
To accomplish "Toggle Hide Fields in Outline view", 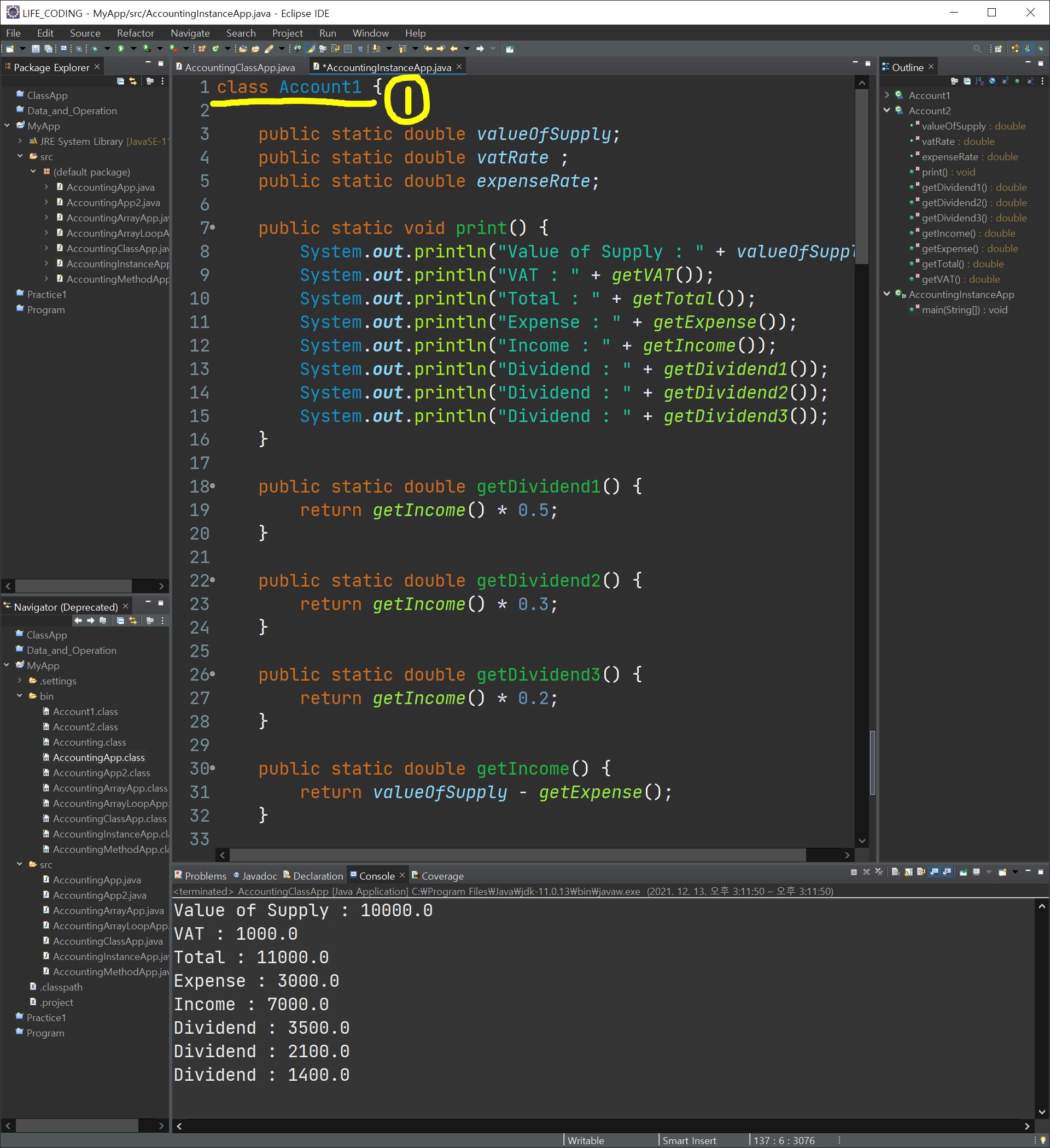I will tap(993, 81).
